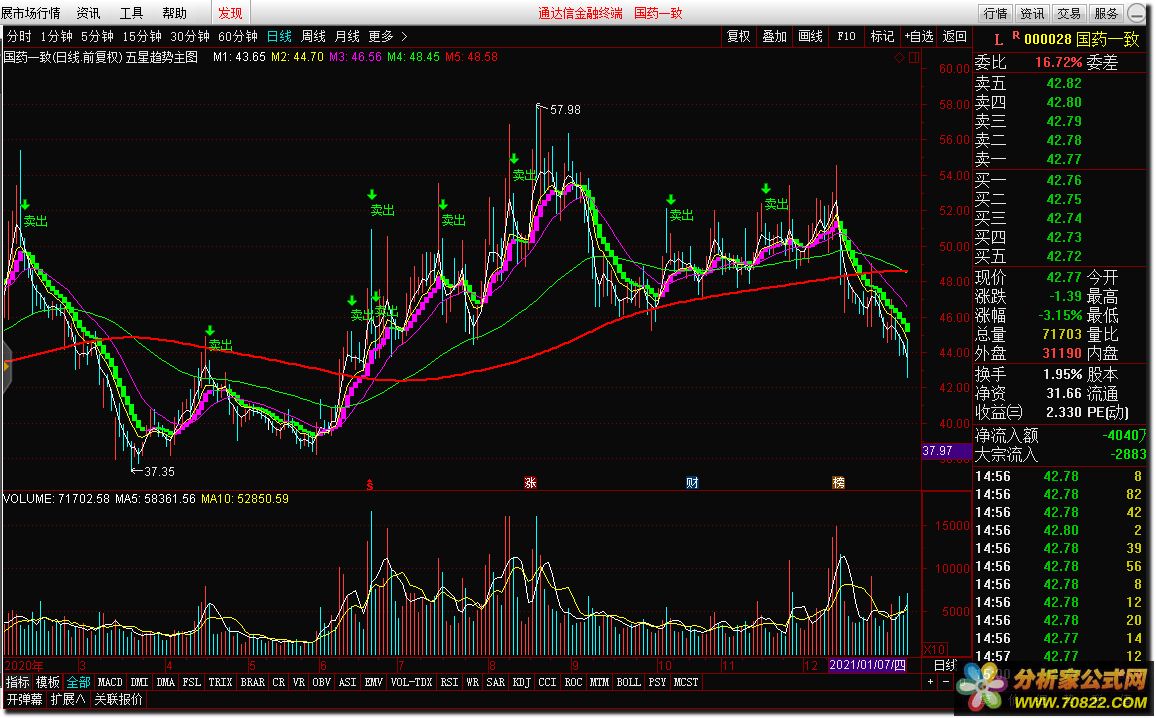Select the 全部 indicators tab
The width and height of the screenshot is (1156, 718).
(x=79, y=683)
